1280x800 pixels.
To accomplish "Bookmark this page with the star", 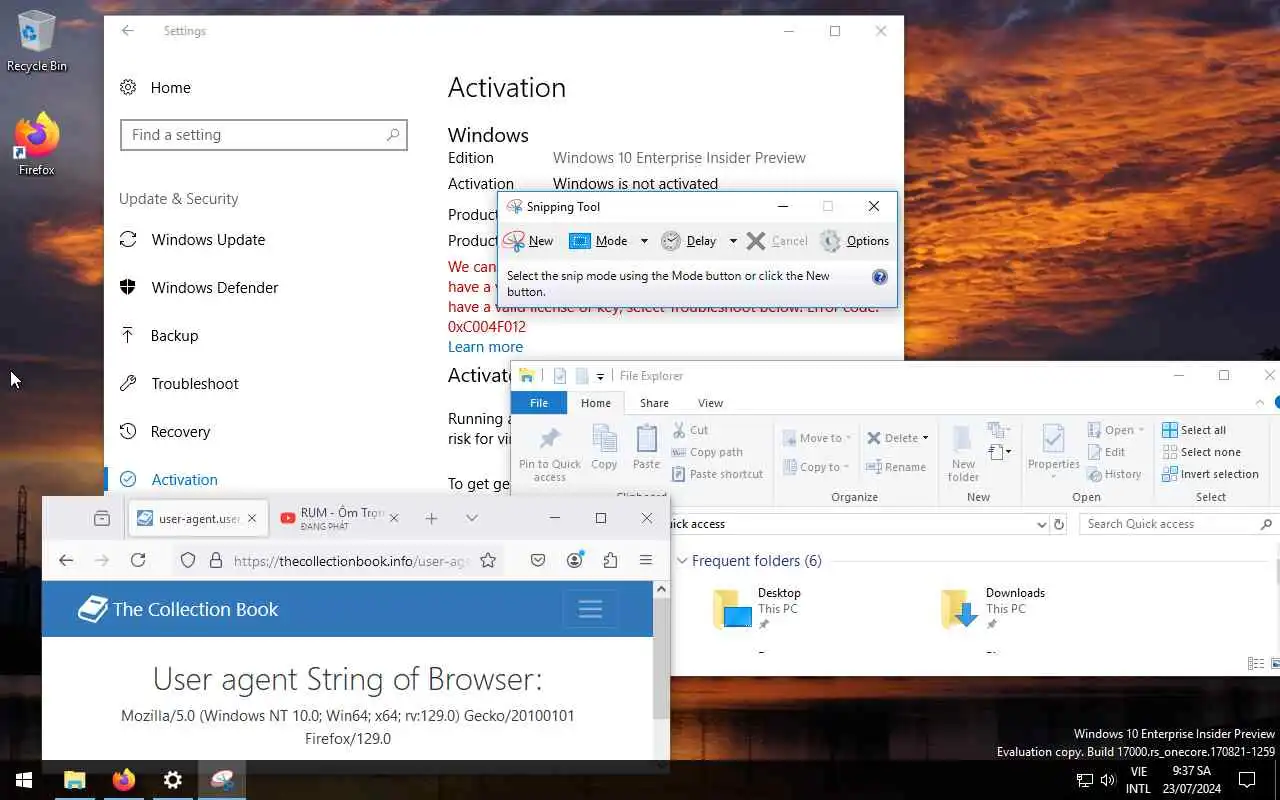I will tap(488, 561).
